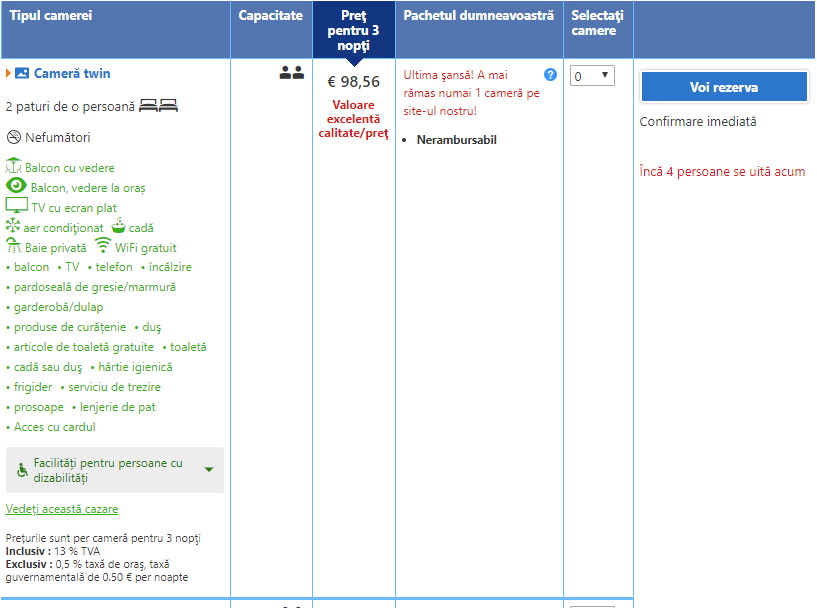Click the blue question mark help icon
Screen dimensions: 817x608
coord(550,75)
